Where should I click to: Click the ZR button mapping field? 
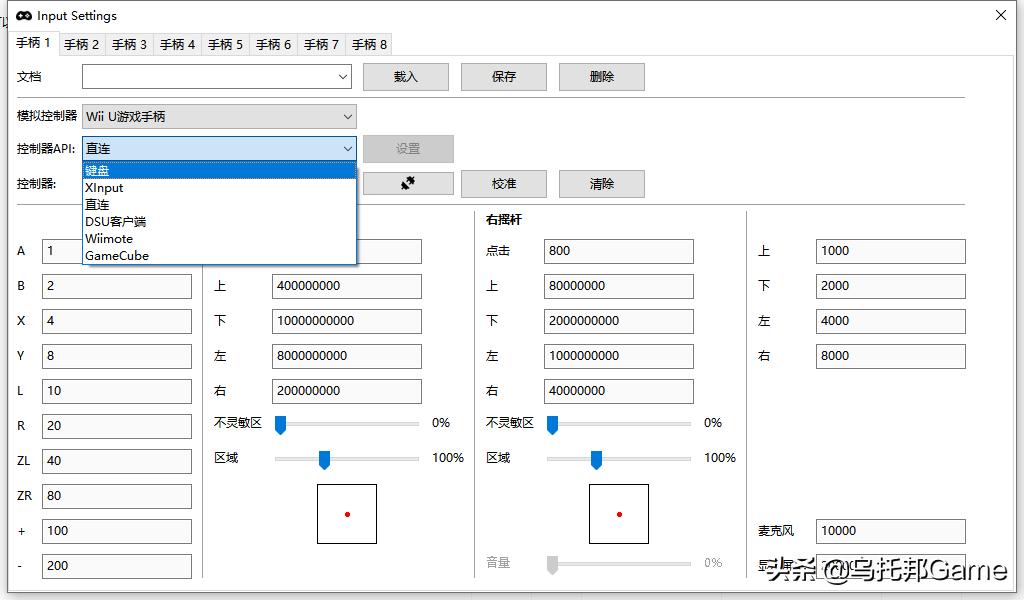116,495
